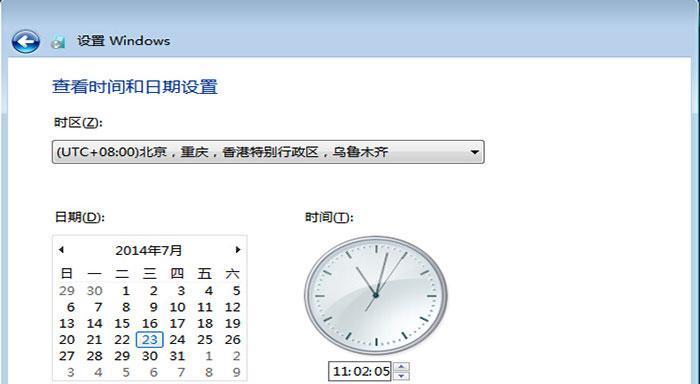Select July 14 in the calendar
The height and width of the screenshot is (384, 700).
coord(95,323)
